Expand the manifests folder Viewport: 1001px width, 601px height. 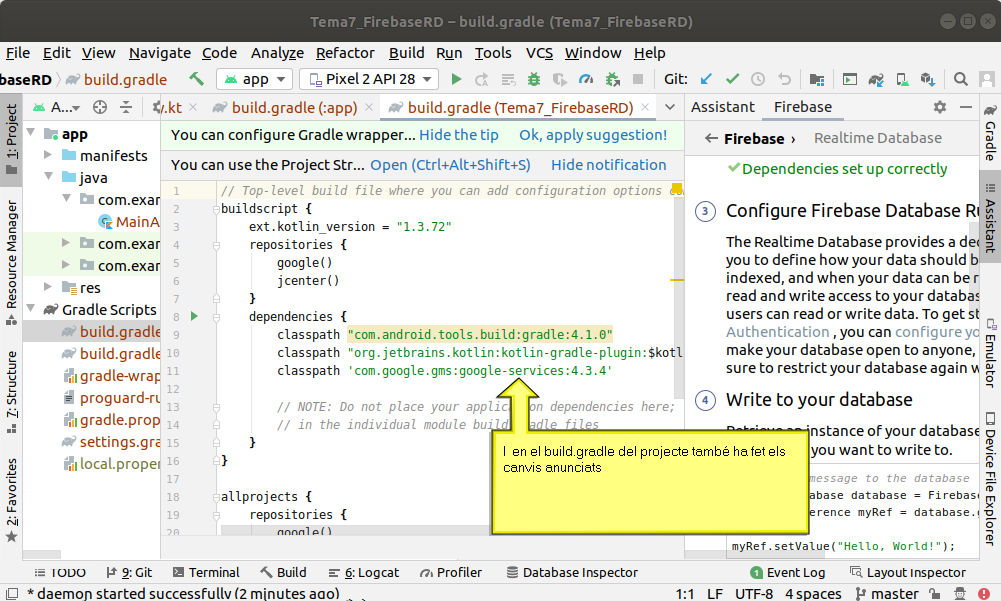[48, 155]
